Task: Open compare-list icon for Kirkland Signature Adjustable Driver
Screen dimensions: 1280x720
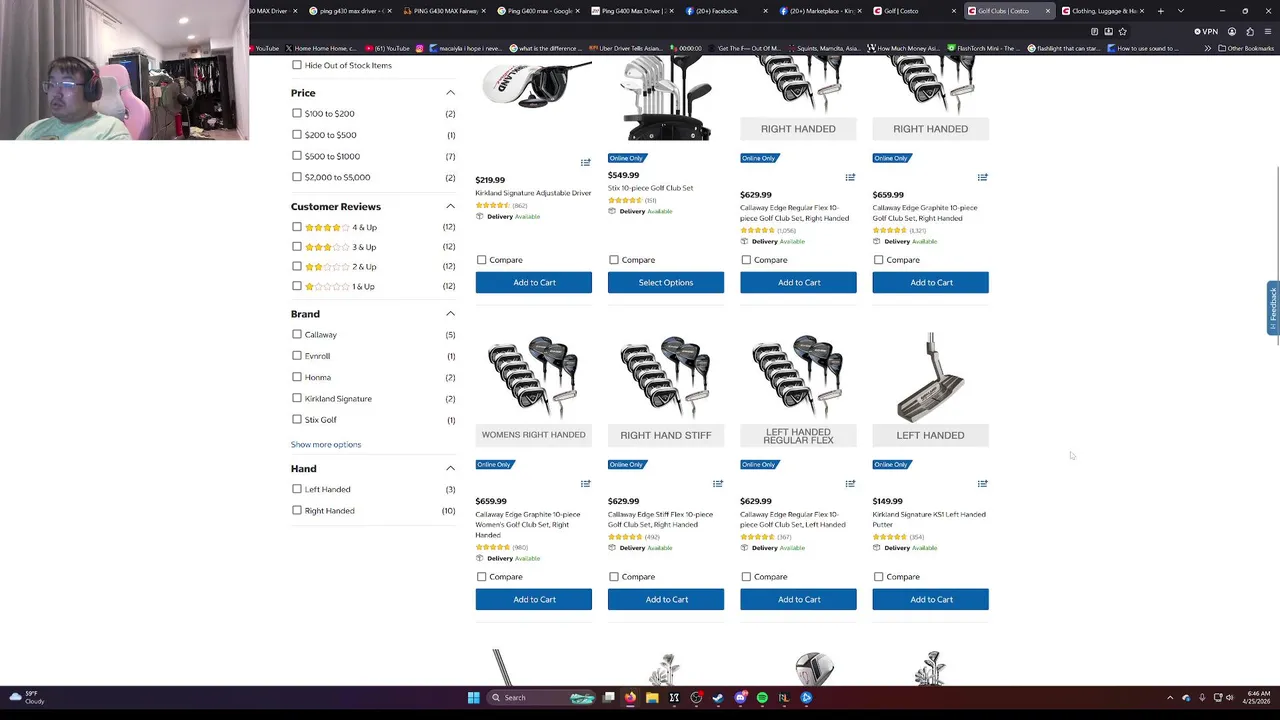Action: pos(586,162)
